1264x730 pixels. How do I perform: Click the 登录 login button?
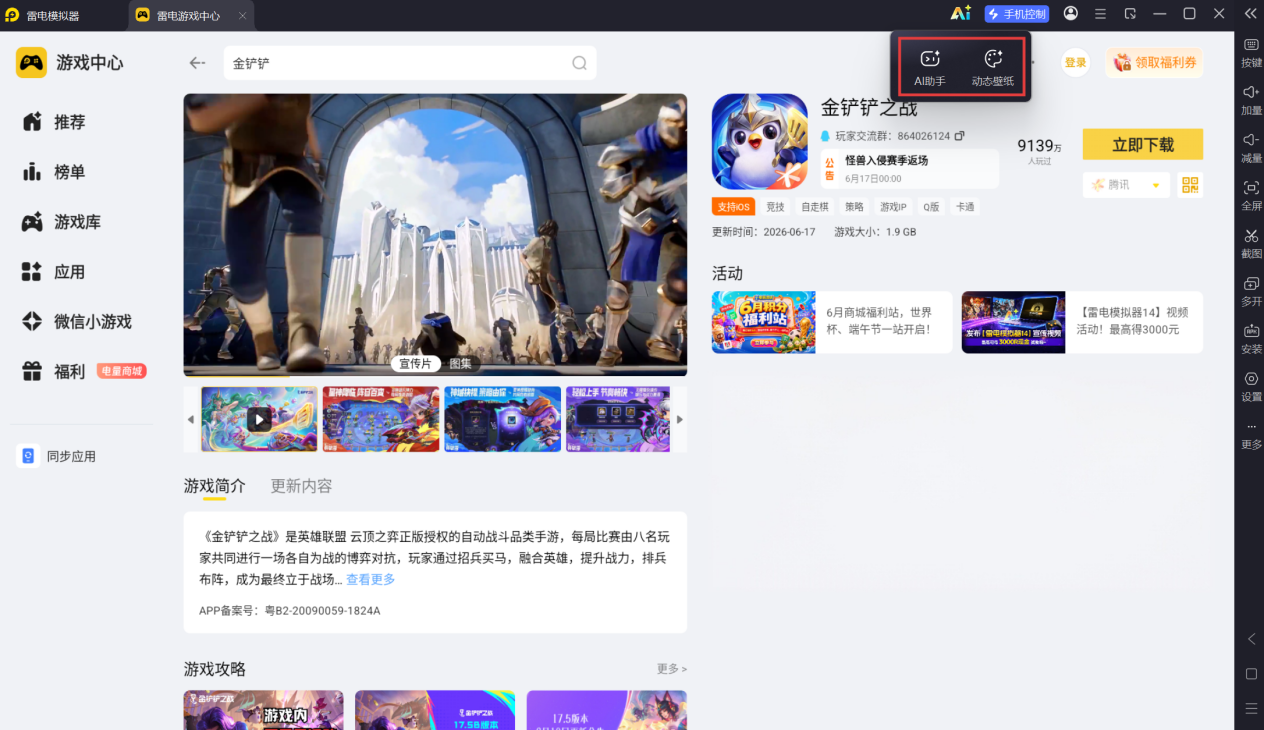point(1075,63)
